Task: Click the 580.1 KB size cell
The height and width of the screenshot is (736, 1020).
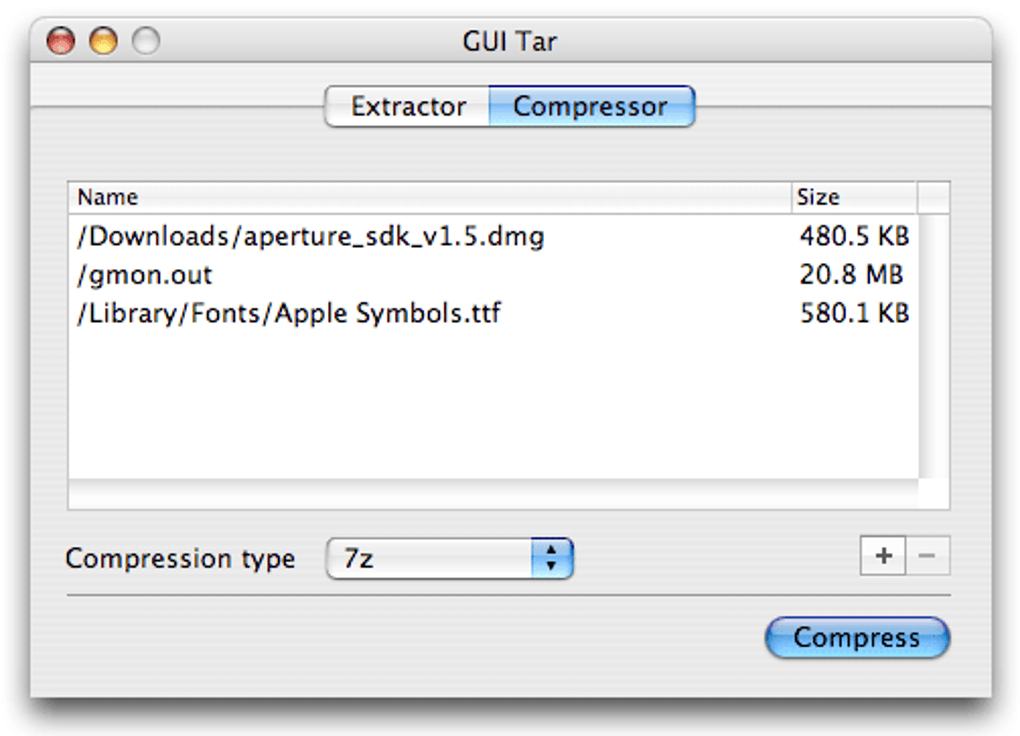Action: coord(854,313)
